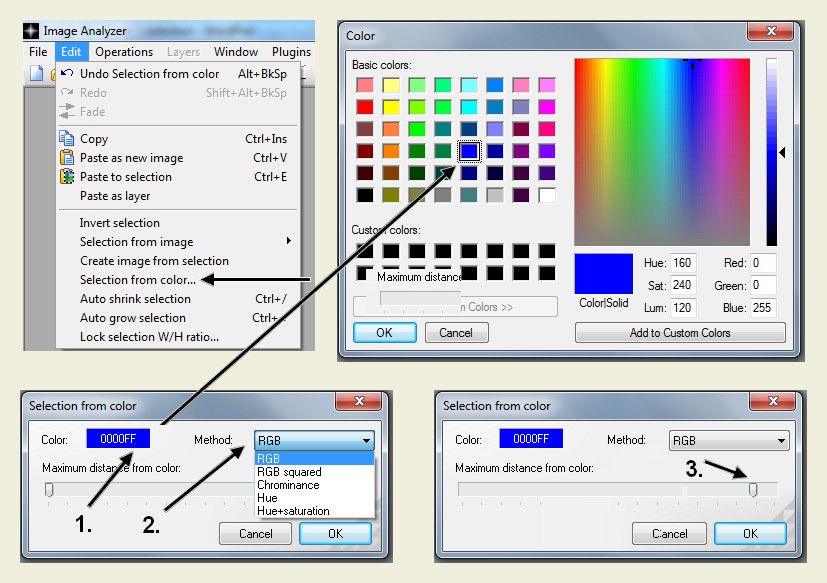The image size is (827, 583).
Task: Select the white basic color swatch
Action: [x=546, y=195]
